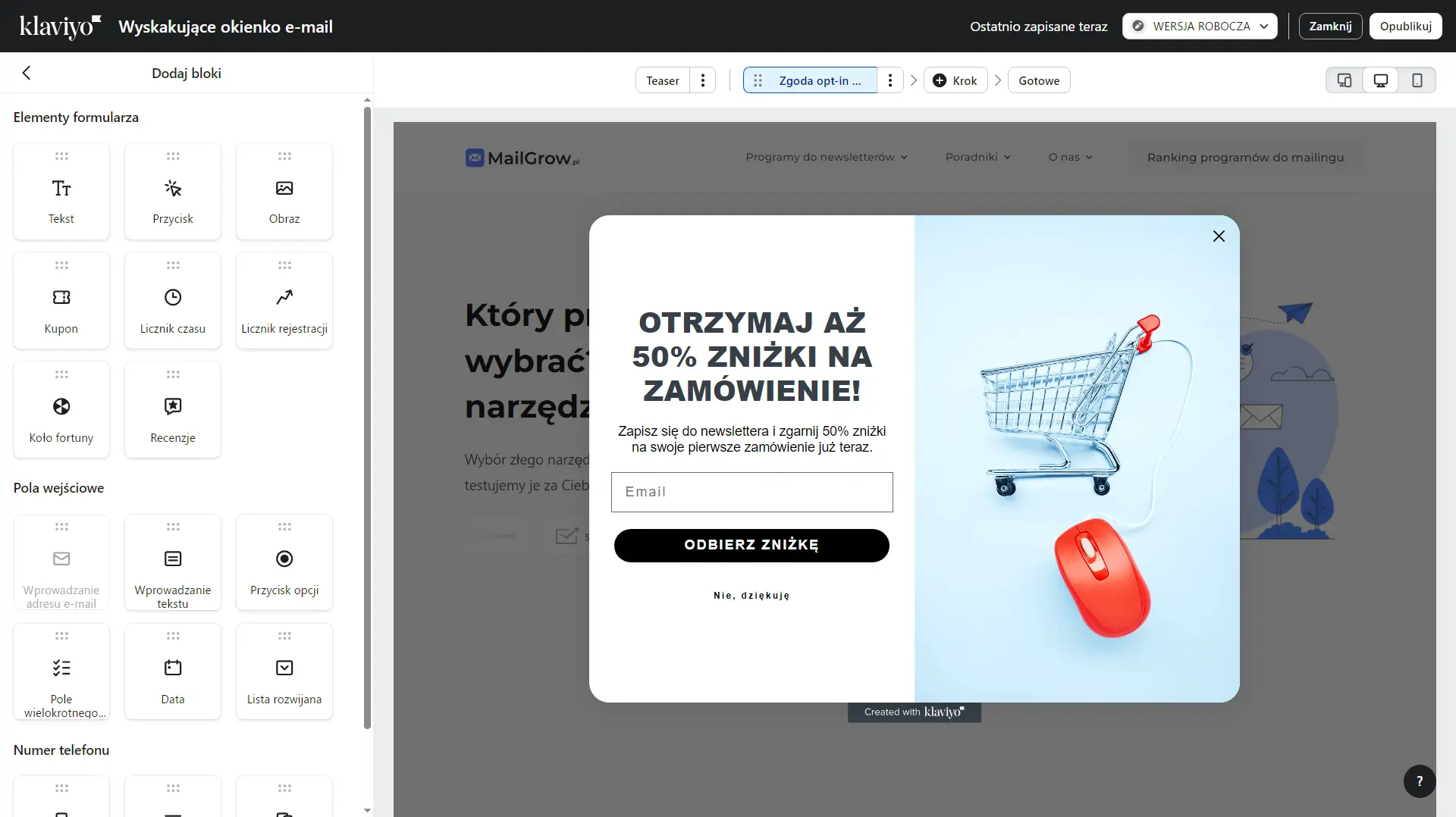Image resolution: width=1456 pixels, height=817 pixels.
Task: Select the Tekst form element
Action: click(x=61, y=191)
